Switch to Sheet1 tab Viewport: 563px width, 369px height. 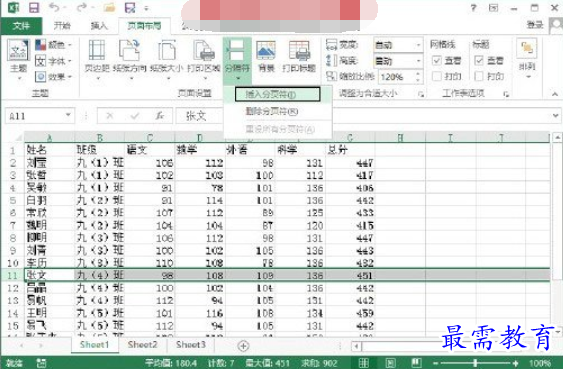click(94, 345)
